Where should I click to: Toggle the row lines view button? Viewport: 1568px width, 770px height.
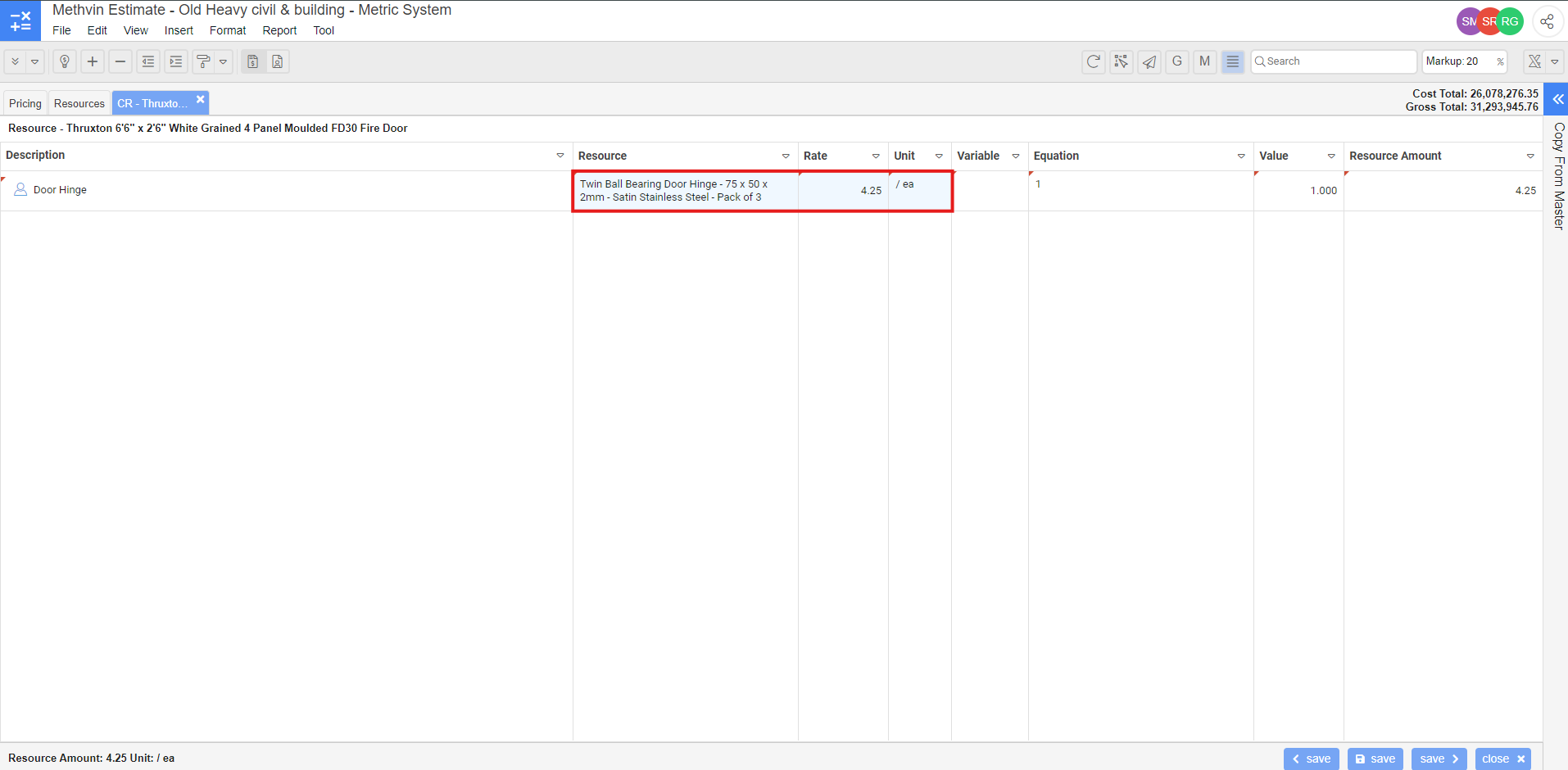coord(1233,61)
